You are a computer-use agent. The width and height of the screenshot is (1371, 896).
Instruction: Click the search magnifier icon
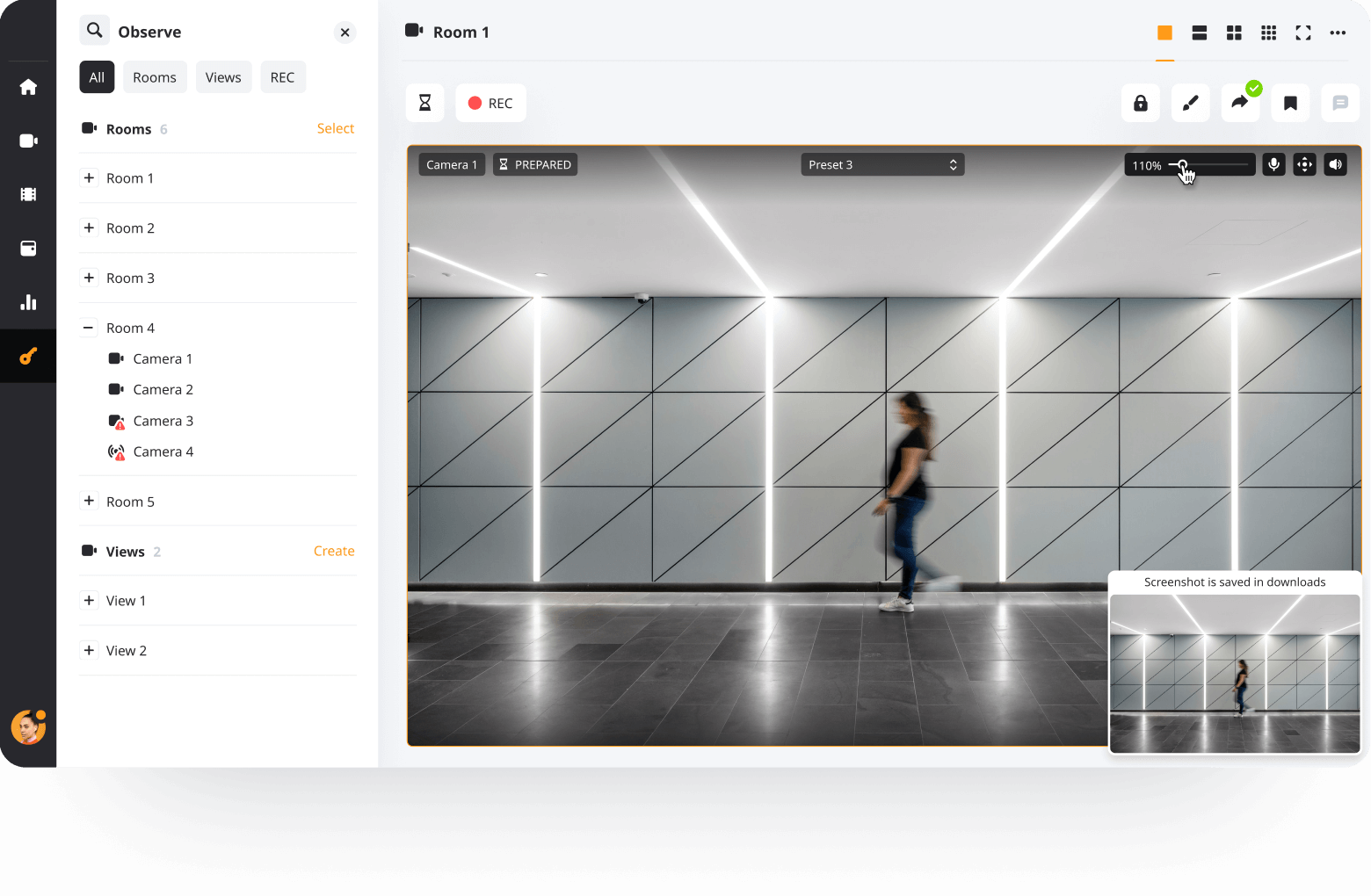95,31
